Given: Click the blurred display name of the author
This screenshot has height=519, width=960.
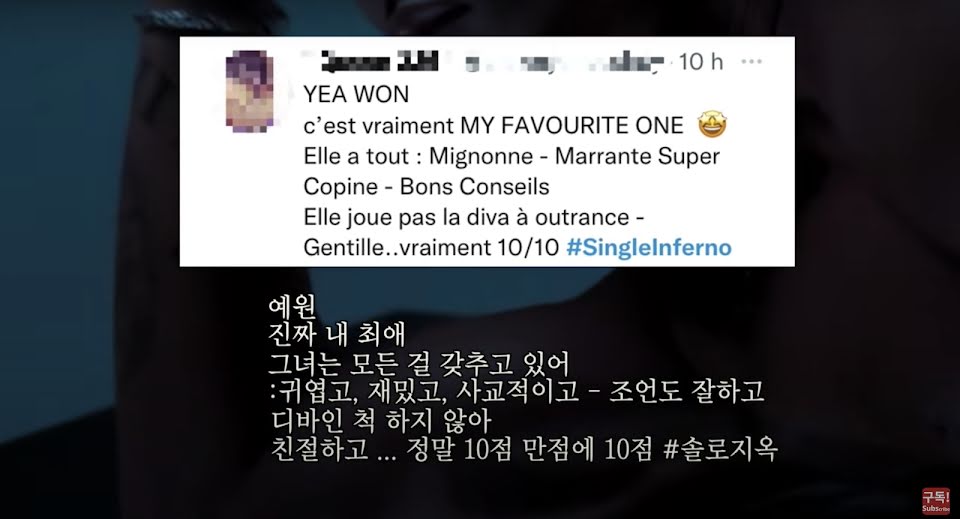Looking at the screenshot, I should coord(378,61).
